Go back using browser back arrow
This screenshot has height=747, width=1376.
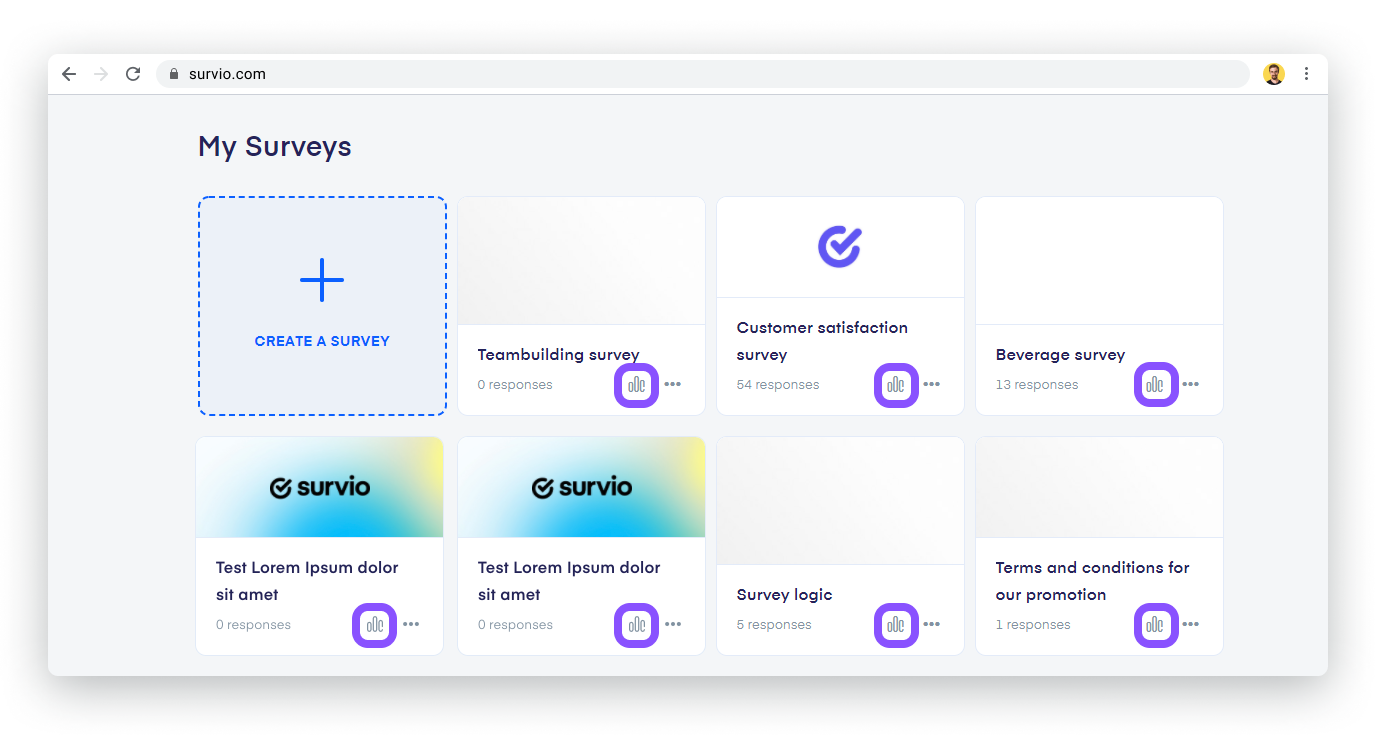pyautogui.click(x=69, y=74)
